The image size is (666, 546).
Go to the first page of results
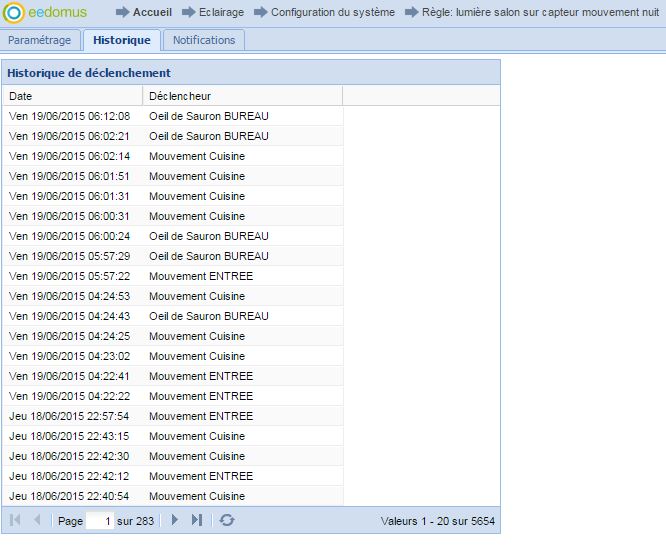[x=16, y=521]
